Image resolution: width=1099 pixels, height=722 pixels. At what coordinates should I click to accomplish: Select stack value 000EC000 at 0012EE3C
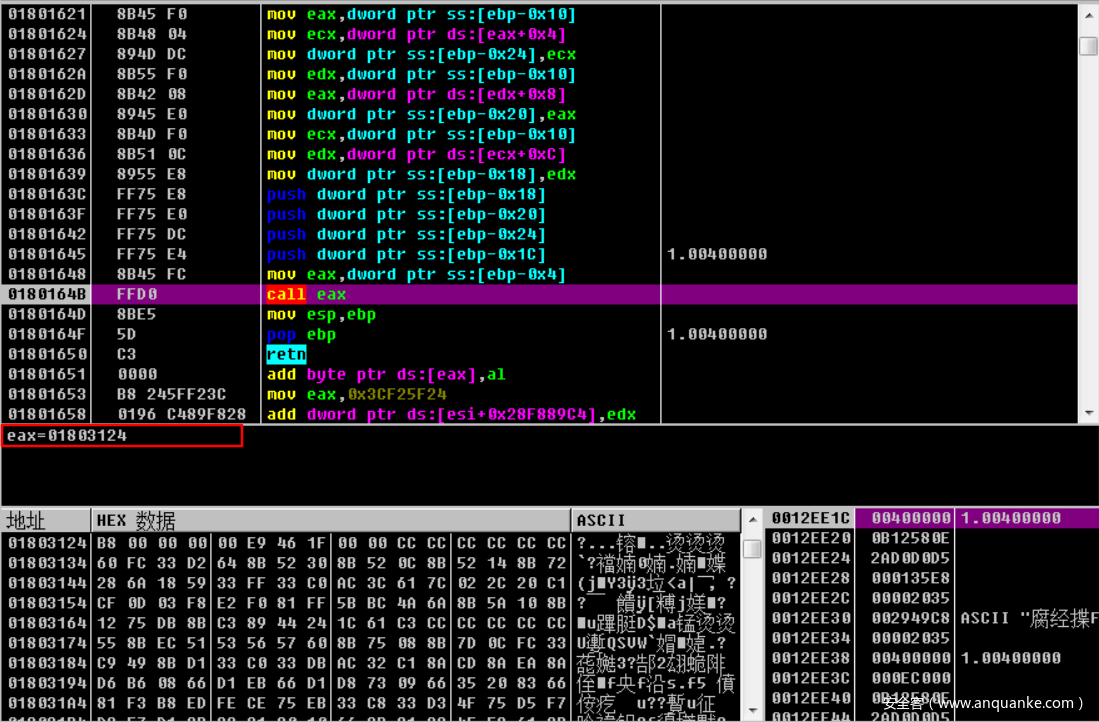[910, 678]
